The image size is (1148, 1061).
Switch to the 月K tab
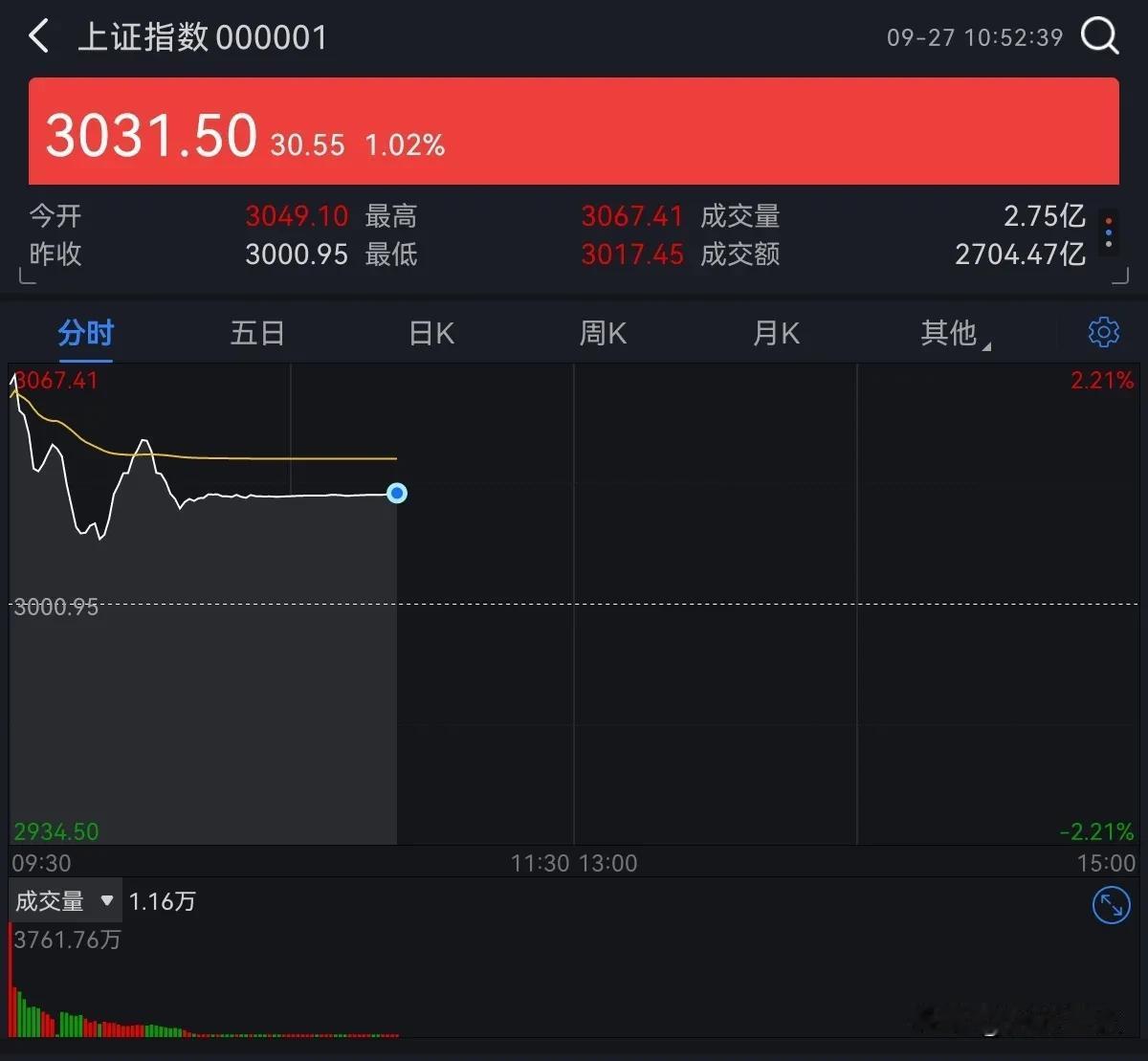776,333
